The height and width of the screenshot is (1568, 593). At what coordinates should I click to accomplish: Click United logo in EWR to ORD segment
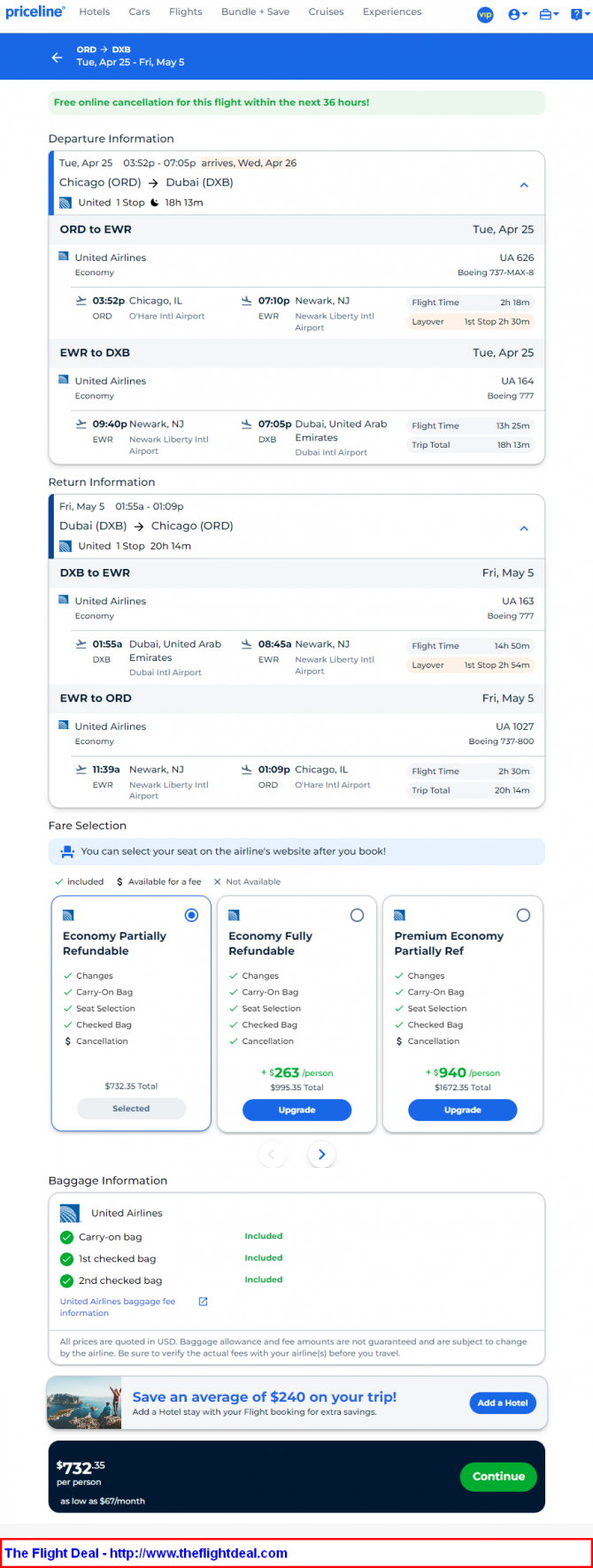64,726
